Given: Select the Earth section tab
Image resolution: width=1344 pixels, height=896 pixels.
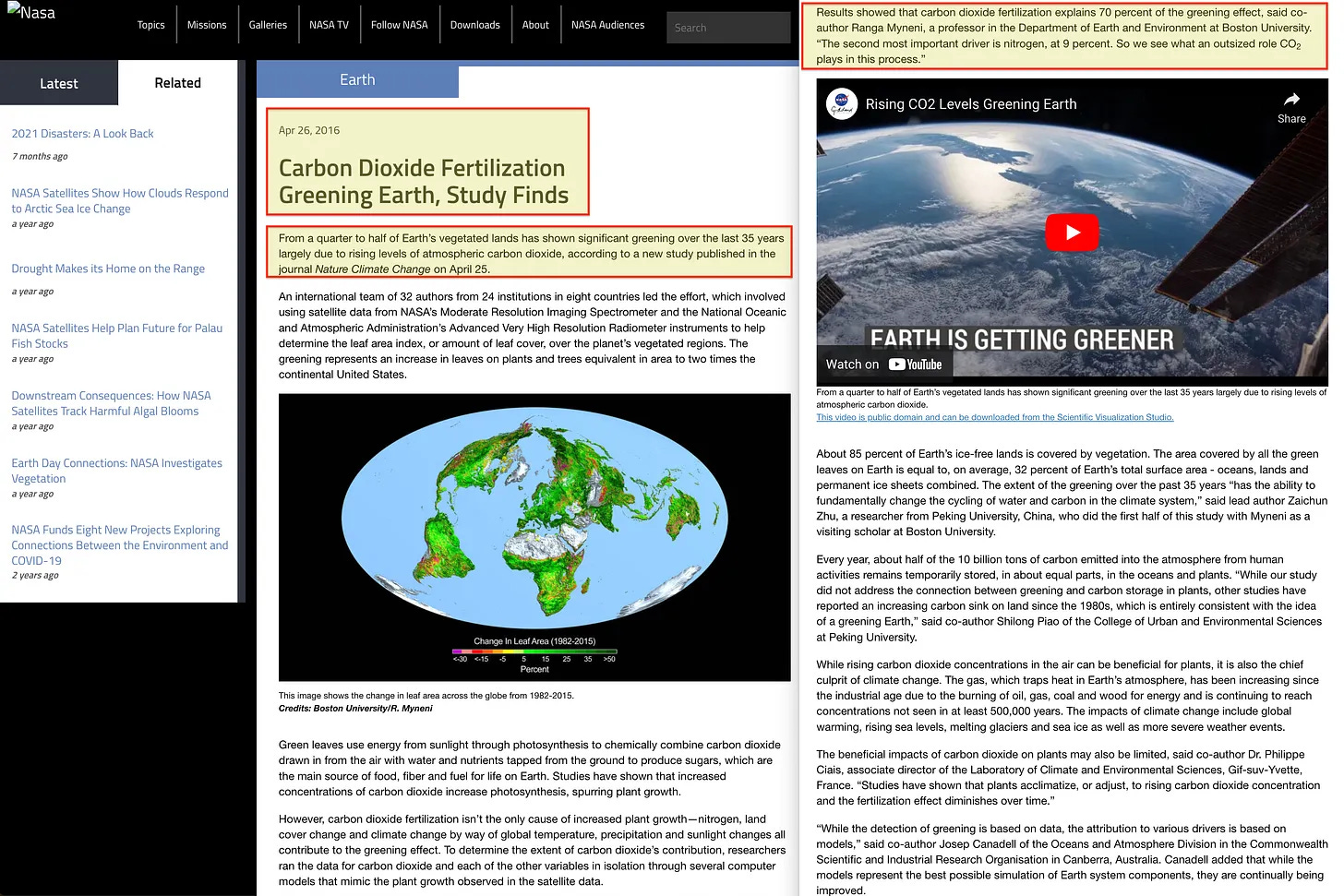Looking at the screenshot, I should (x=357, y=80).
